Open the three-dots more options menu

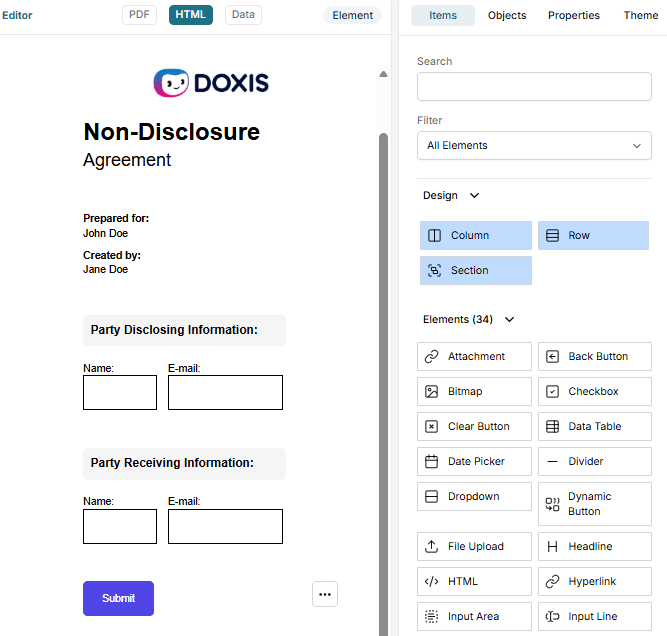(325, 594)
